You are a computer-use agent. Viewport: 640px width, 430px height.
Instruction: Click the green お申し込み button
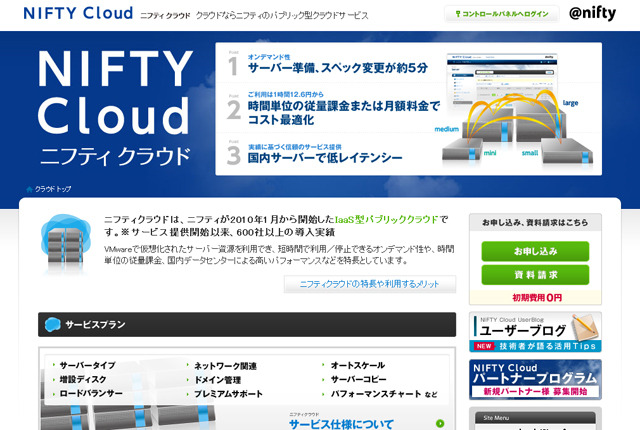click(x=535, y=251)
